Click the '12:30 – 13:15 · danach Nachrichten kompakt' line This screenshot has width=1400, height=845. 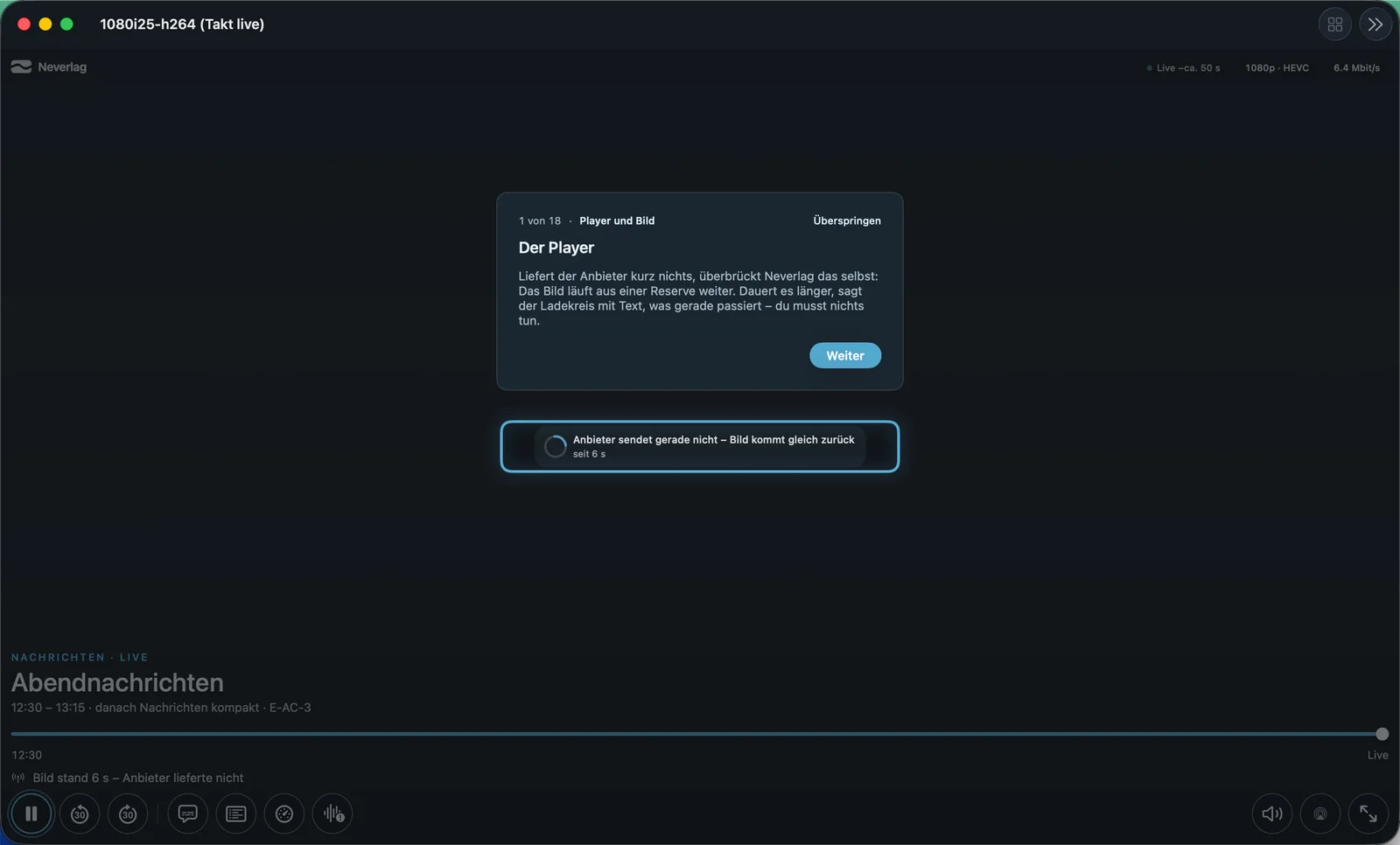click(x=161, y=708)
